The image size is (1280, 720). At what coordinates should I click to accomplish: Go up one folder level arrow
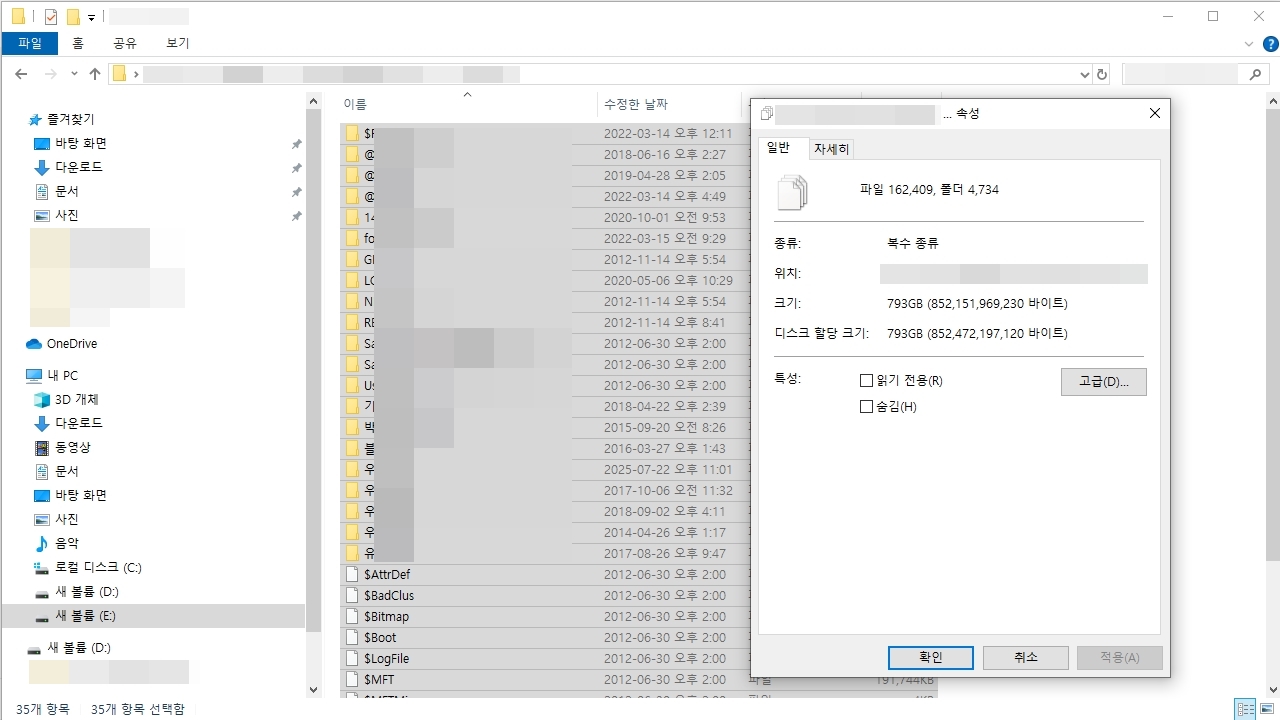pos(95,74)
